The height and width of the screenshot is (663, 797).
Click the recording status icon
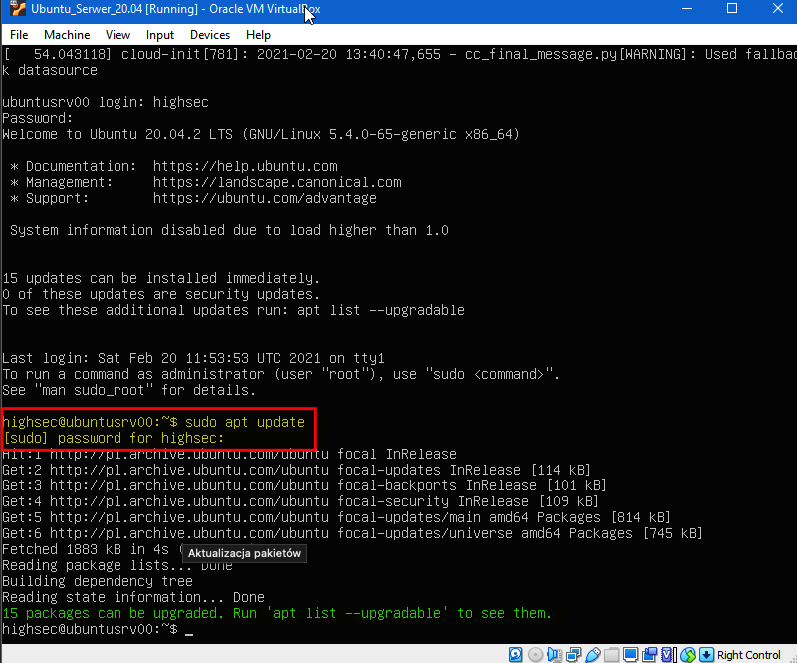[x=649, y=655]
